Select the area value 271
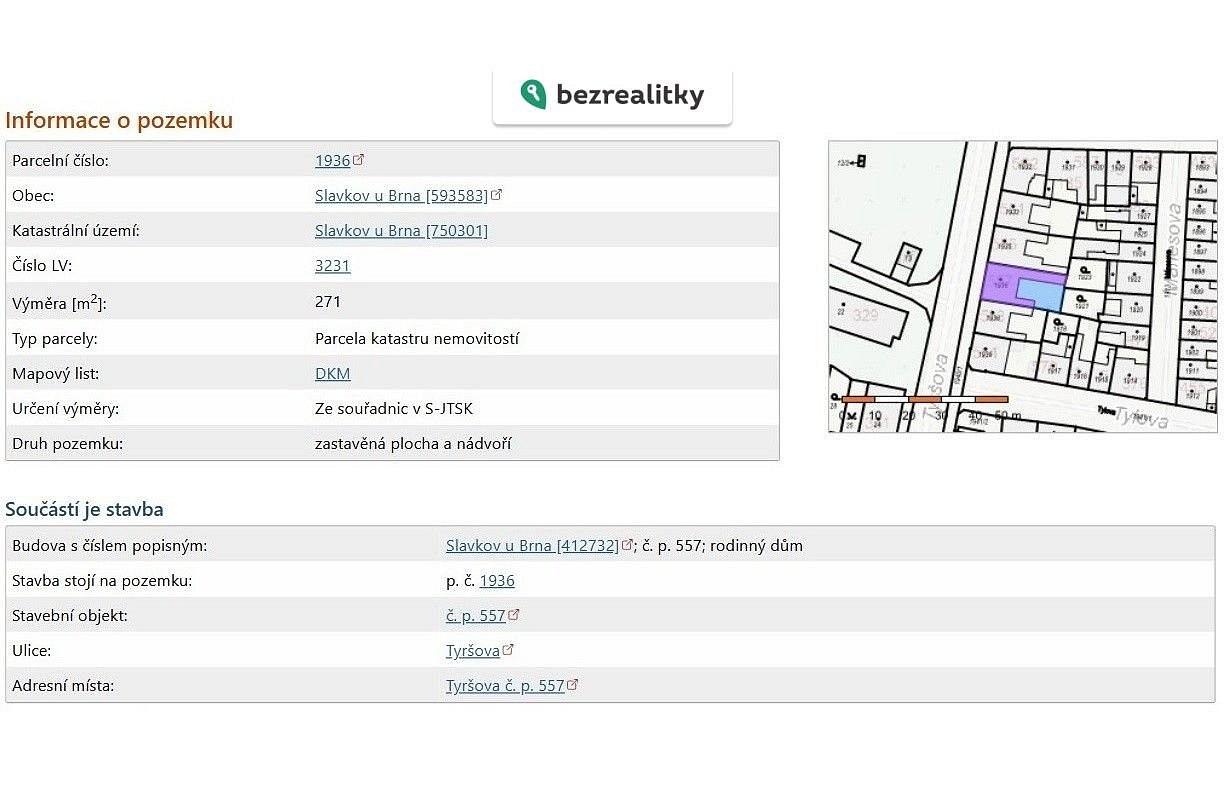The width and height of the screenshot is (1224, 800). pos(328,302)
